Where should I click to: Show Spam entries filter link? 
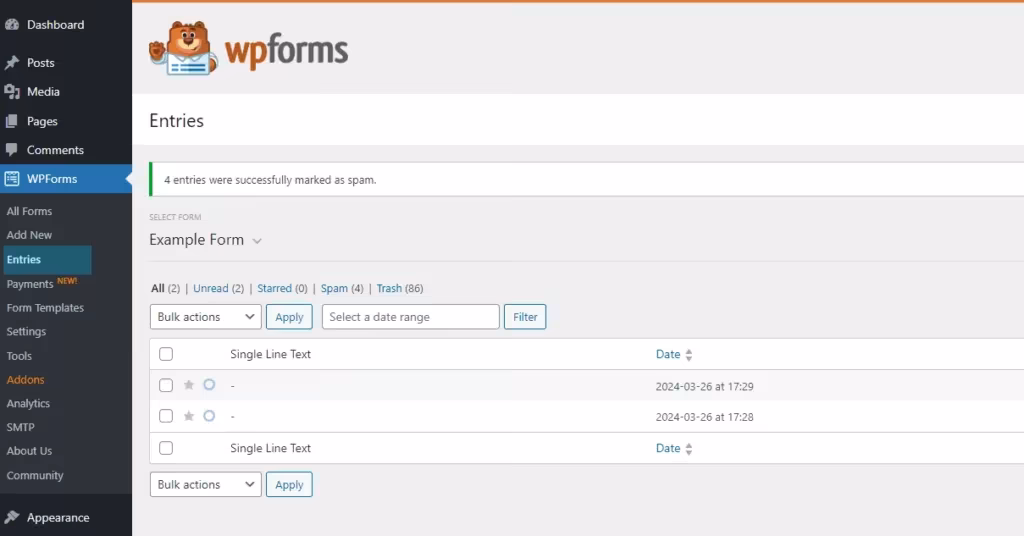[334, 288]
